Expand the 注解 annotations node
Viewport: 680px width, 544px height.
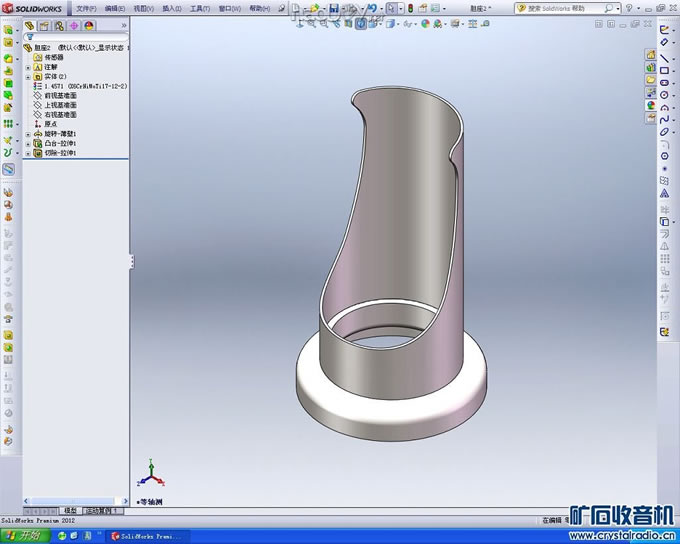(x=28, y=67)
